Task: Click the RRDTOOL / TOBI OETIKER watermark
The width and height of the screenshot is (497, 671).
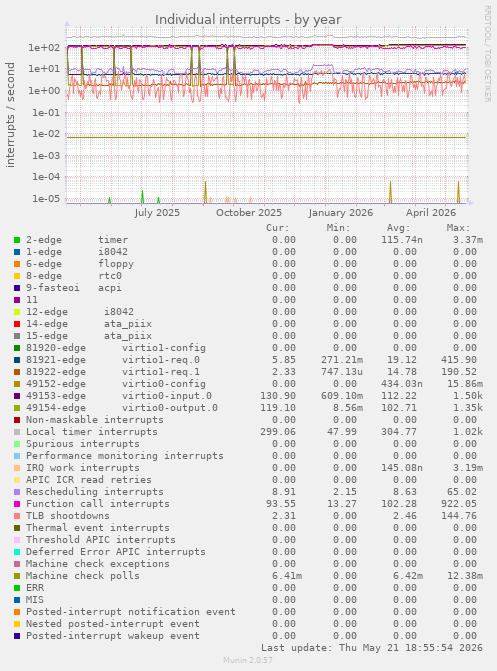Action: coord(487,53)
